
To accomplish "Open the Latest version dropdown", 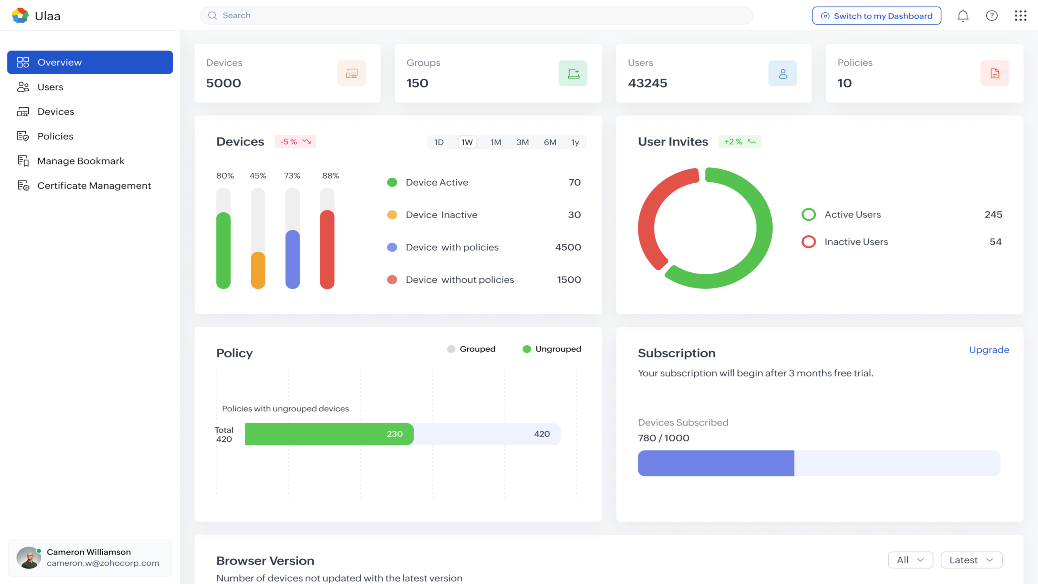I will 971,560.
